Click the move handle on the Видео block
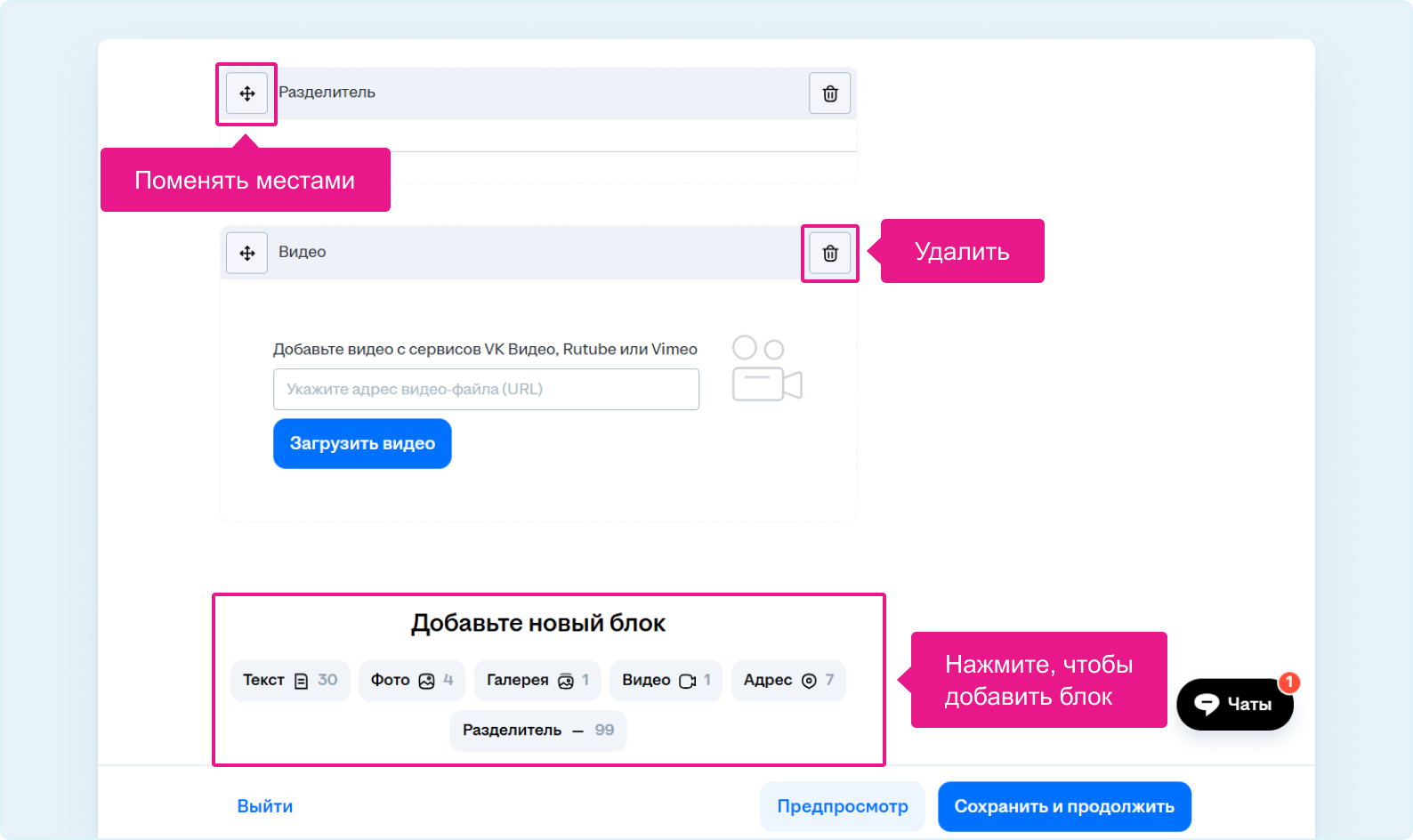This screenshot has height=840, width=1413. 246,254
